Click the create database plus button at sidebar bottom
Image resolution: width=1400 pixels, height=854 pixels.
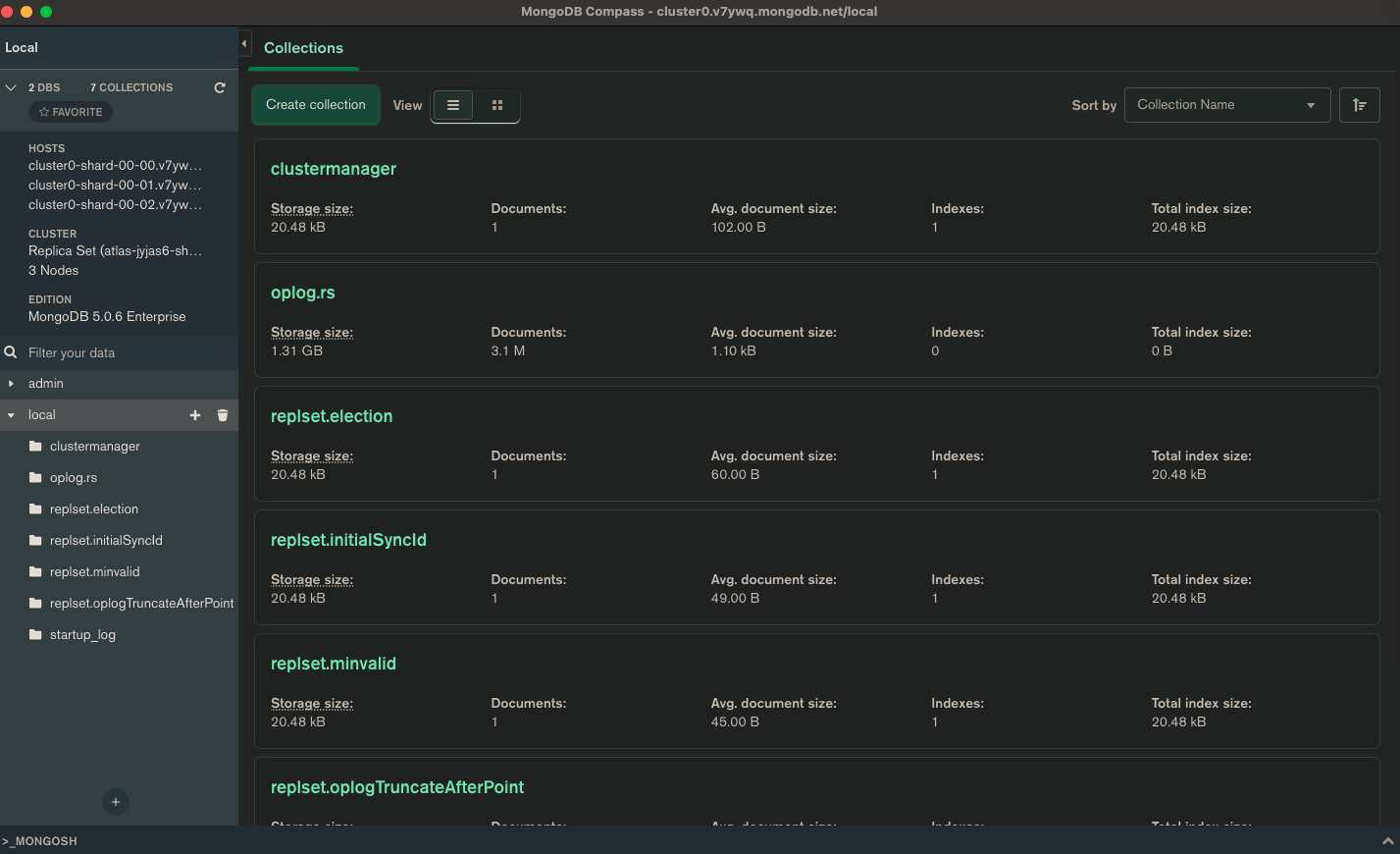pyautogui.click(x=116, y=802)
